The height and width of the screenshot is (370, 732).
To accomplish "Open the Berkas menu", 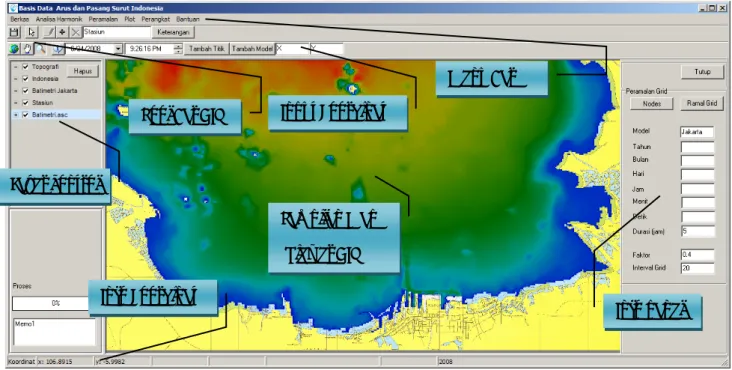I will coord(20,20).
